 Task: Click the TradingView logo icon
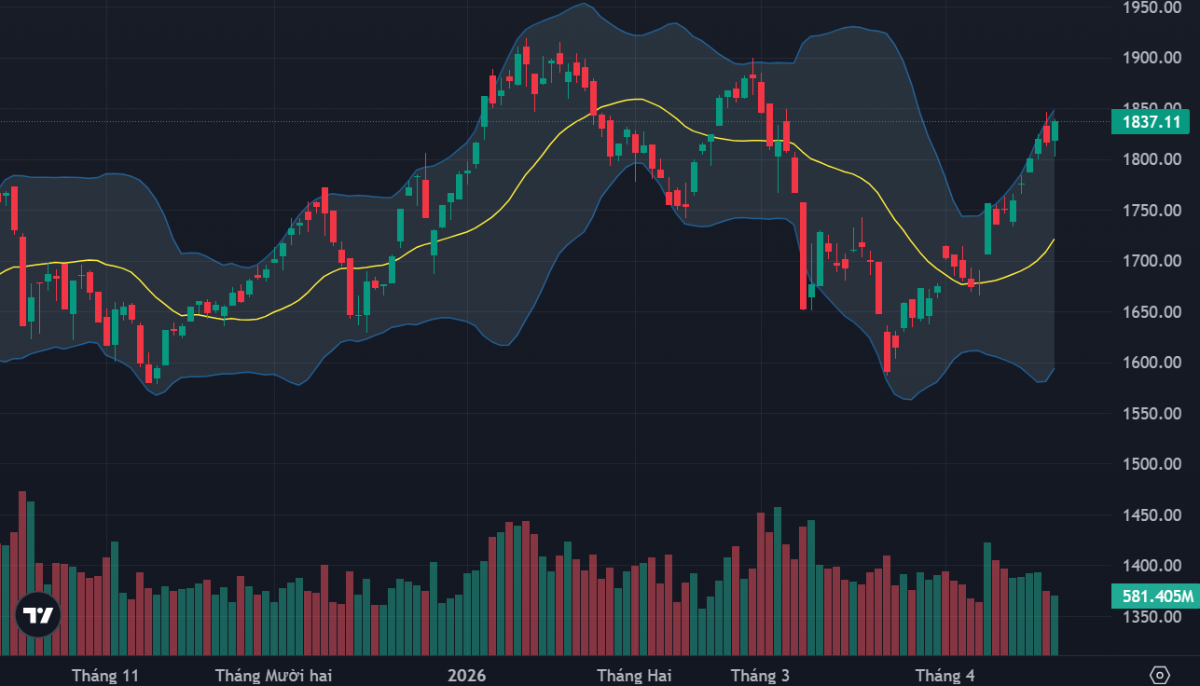point(39,615)
